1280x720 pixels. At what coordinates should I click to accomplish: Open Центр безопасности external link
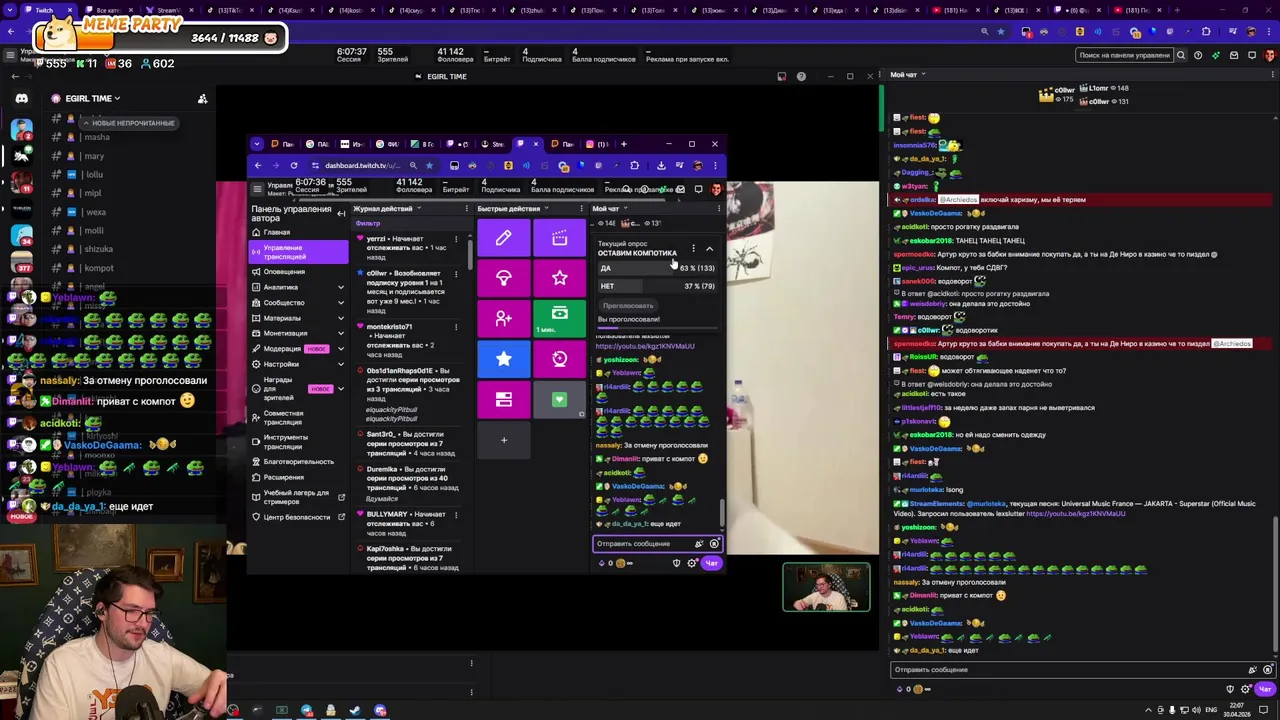pos(298,517)
